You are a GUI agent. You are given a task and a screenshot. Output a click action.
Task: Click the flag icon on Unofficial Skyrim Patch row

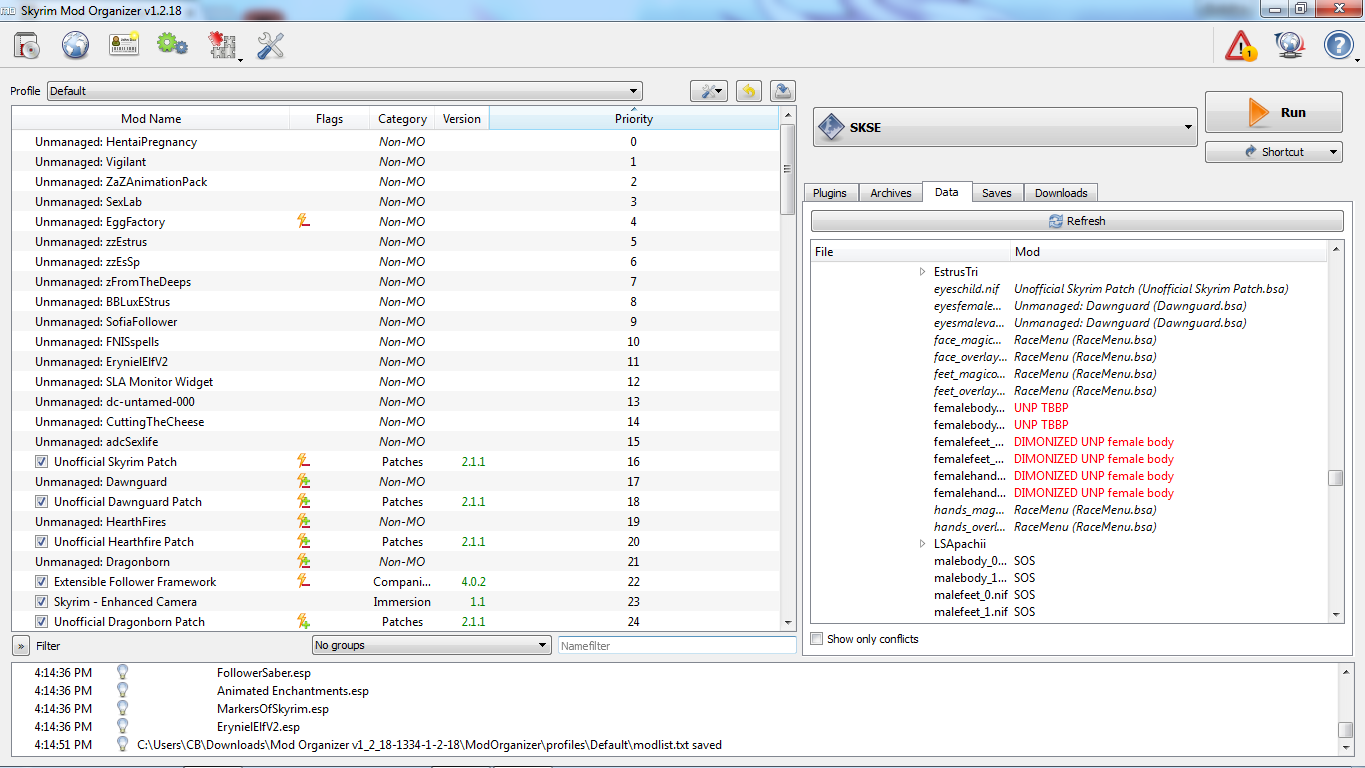[303, 462]
